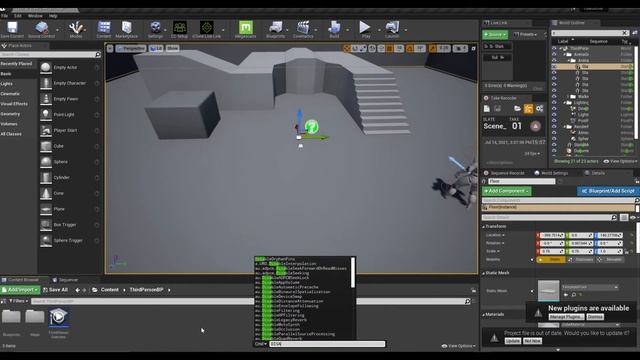The image size is (640, 360).
Task: Click the Take Recorder settings gears icon
Action: pyautogui.click(x=540, y=109)
